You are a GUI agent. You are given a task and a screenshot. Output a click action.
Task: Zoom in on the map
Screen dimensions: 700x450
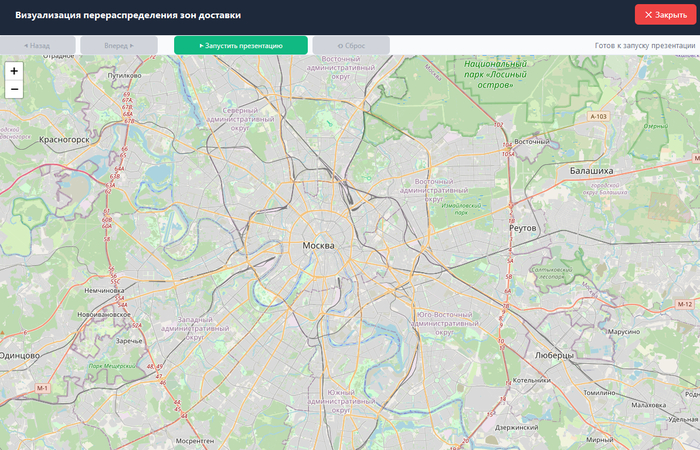pyautogui.click(x=14, y=71)
